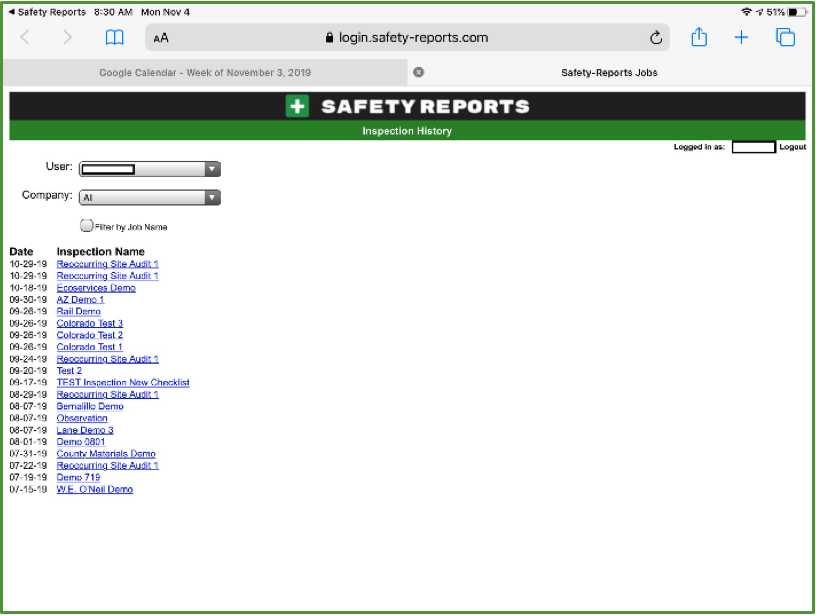816x615 pixels.
Task: Click the SAFETY REPORTS banner title
Action: click(x=425, y=107)
